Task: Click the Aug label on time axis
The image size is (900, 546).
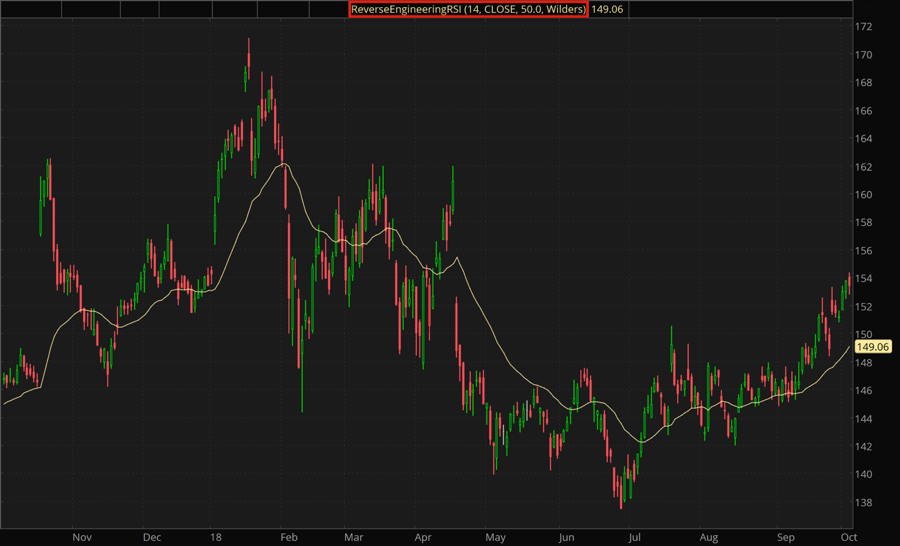Action: [708, 536]
